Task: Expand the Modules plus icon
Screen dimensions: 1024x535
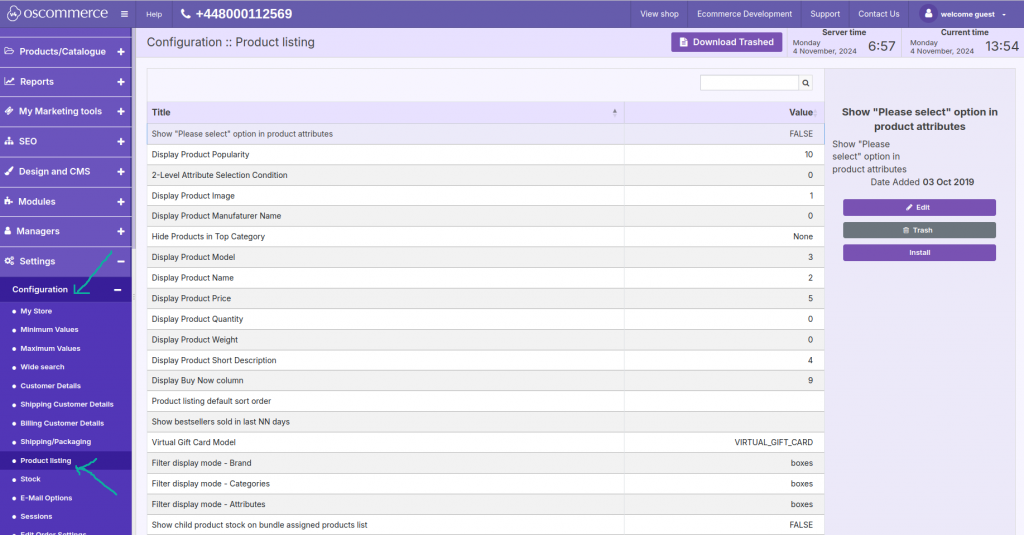Action: pyautogui.click(x=121, y=202)
